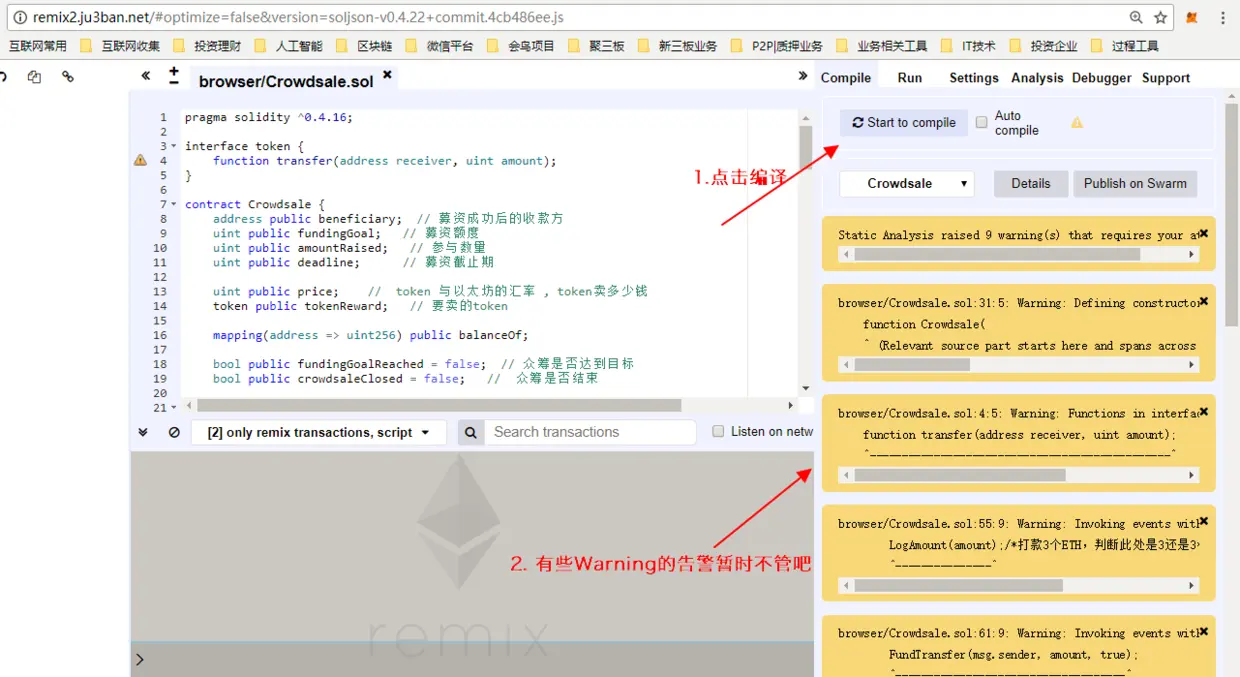Select the browser/Crowdsale.sol file tab

[x=286, y=81]
